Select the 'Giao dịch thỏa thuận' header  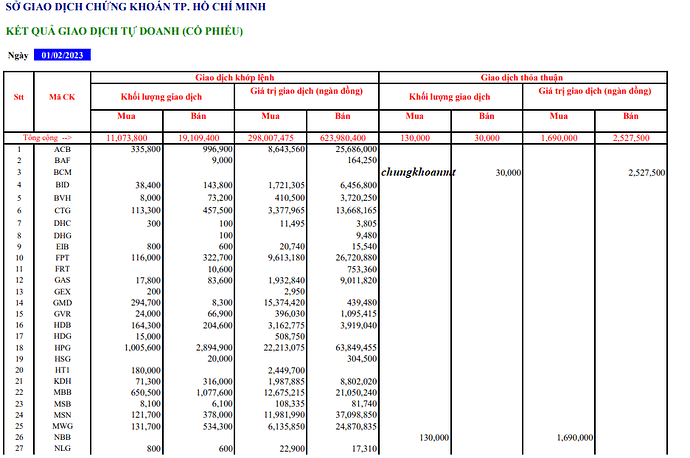tap(521, 78)
